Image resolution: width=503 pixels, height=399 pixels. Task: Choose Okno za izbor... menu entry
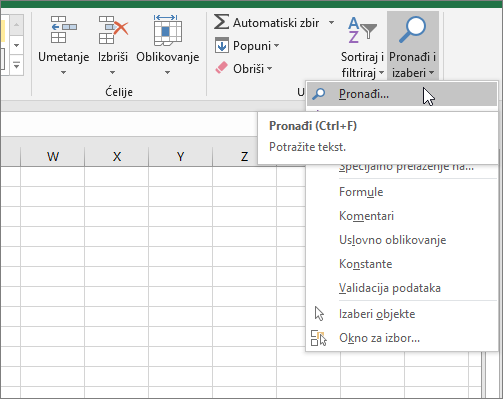(x=402, y=338)
